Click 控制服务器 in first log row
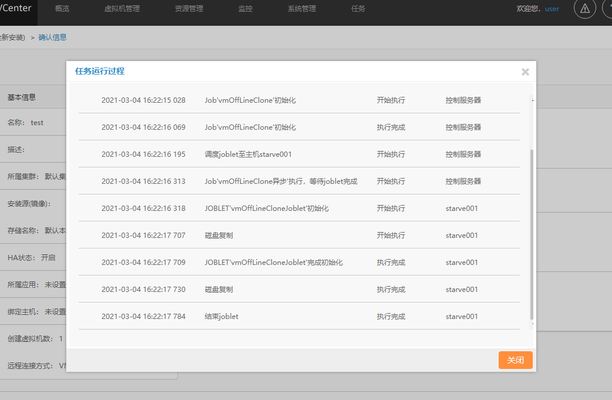612x400 pixels. (463, 100)
